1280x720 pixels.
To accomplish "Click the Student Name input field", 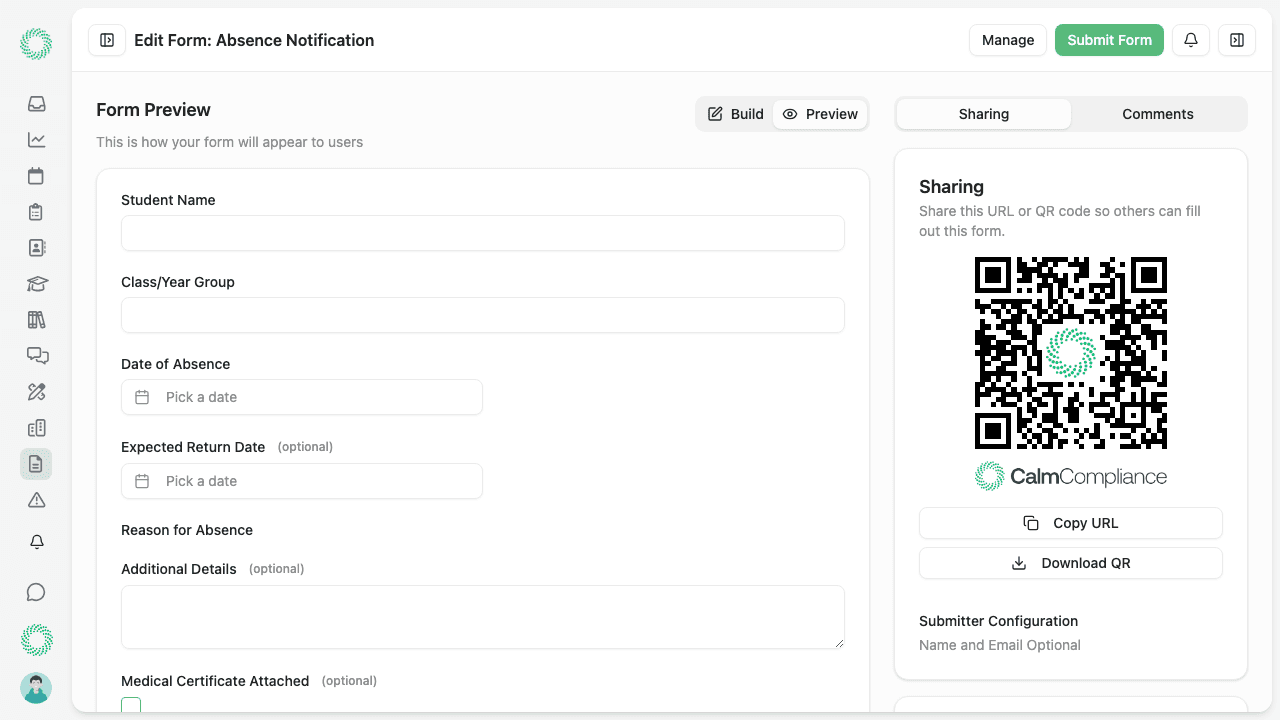I will coord(482,233).
